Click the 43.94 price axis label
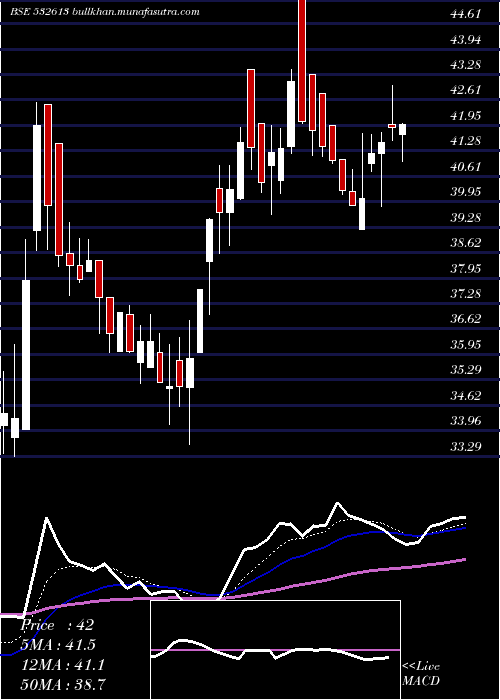 point(466,40)
